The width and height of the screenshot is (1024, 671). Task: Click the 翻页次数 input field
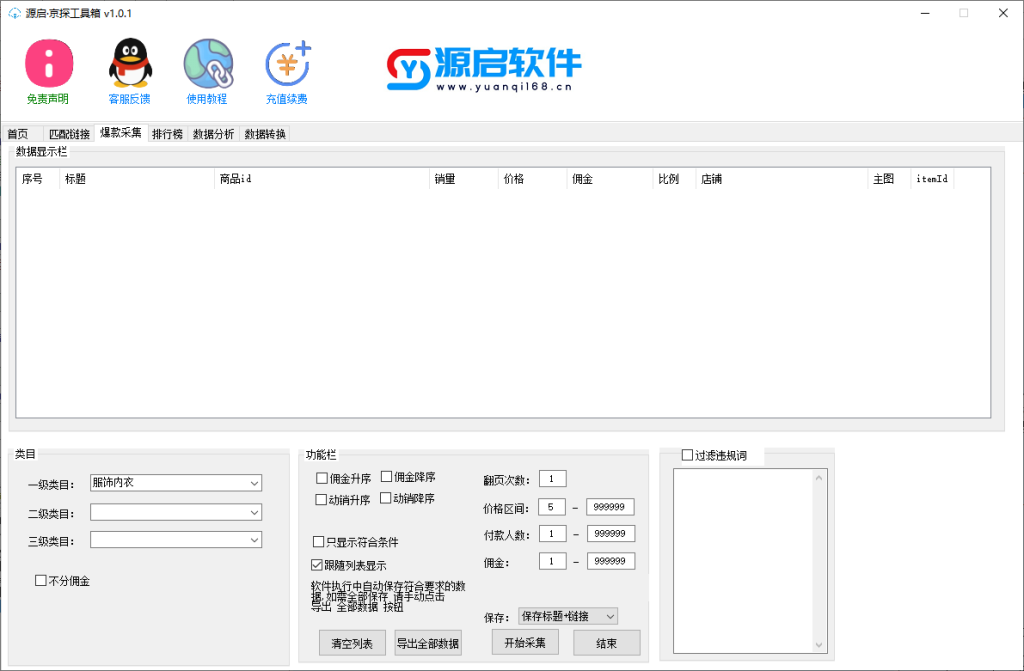[553, 479]
